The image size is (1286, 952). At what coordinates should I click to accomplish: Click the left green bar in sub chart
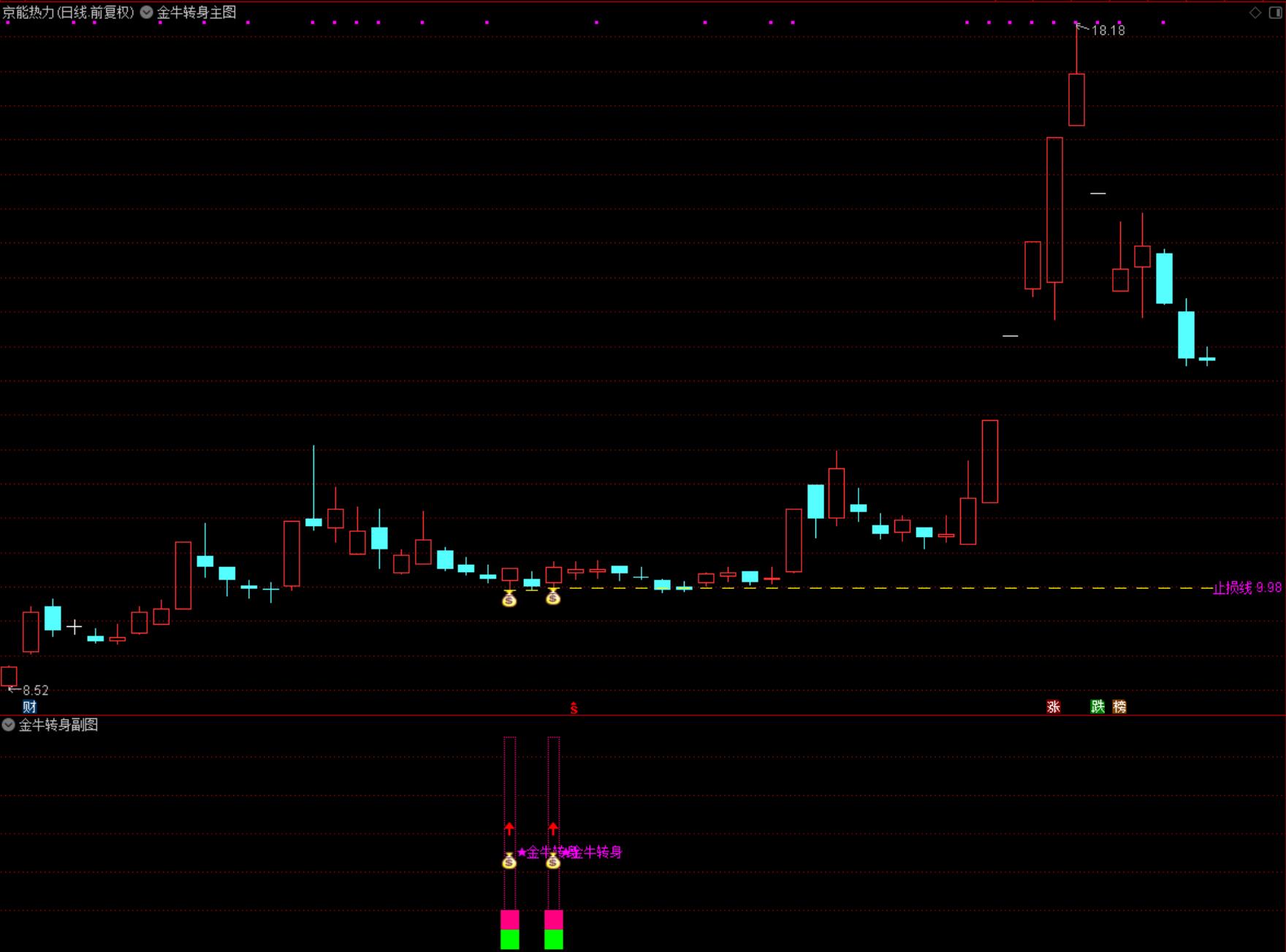[509, 939]
